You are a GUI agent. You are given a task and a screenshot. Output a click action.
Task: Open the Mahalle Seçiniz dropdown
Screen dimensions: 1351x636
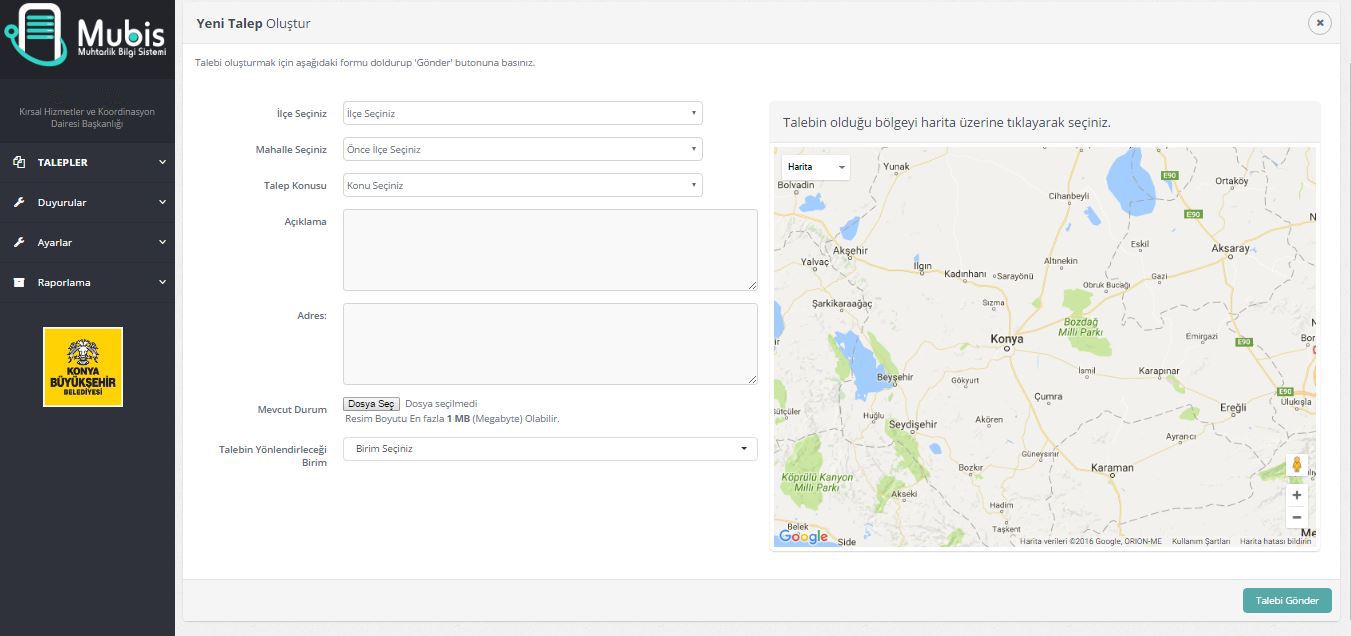(x=522, y=149)
